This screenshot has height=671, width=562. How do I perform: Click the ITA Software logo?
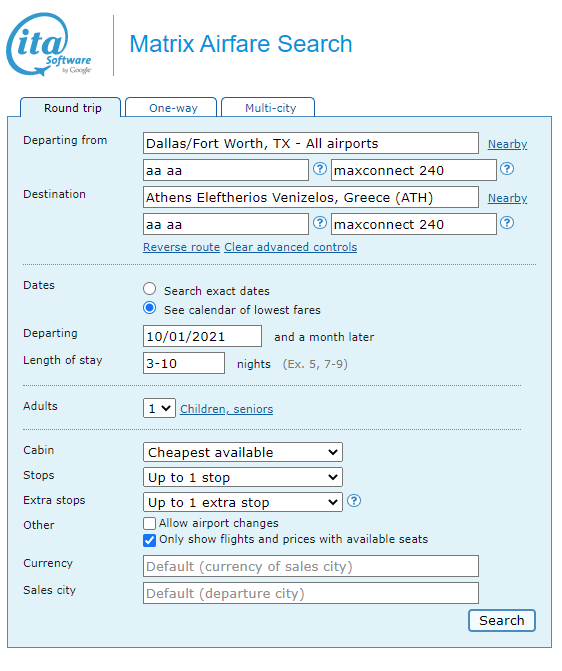49,45
